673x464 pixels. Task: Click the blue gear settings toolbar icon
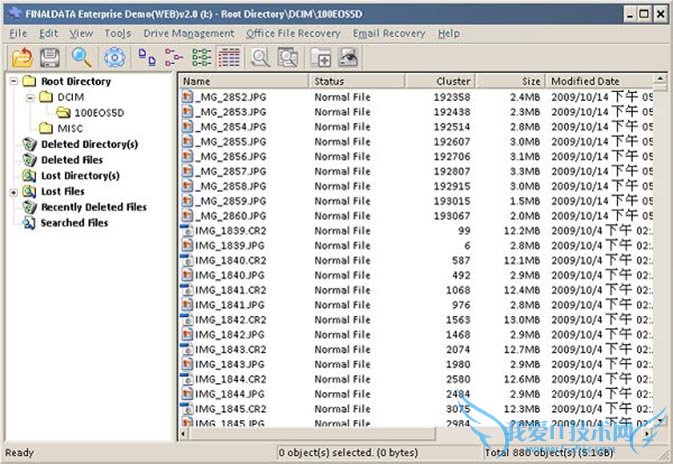[115, 58]
